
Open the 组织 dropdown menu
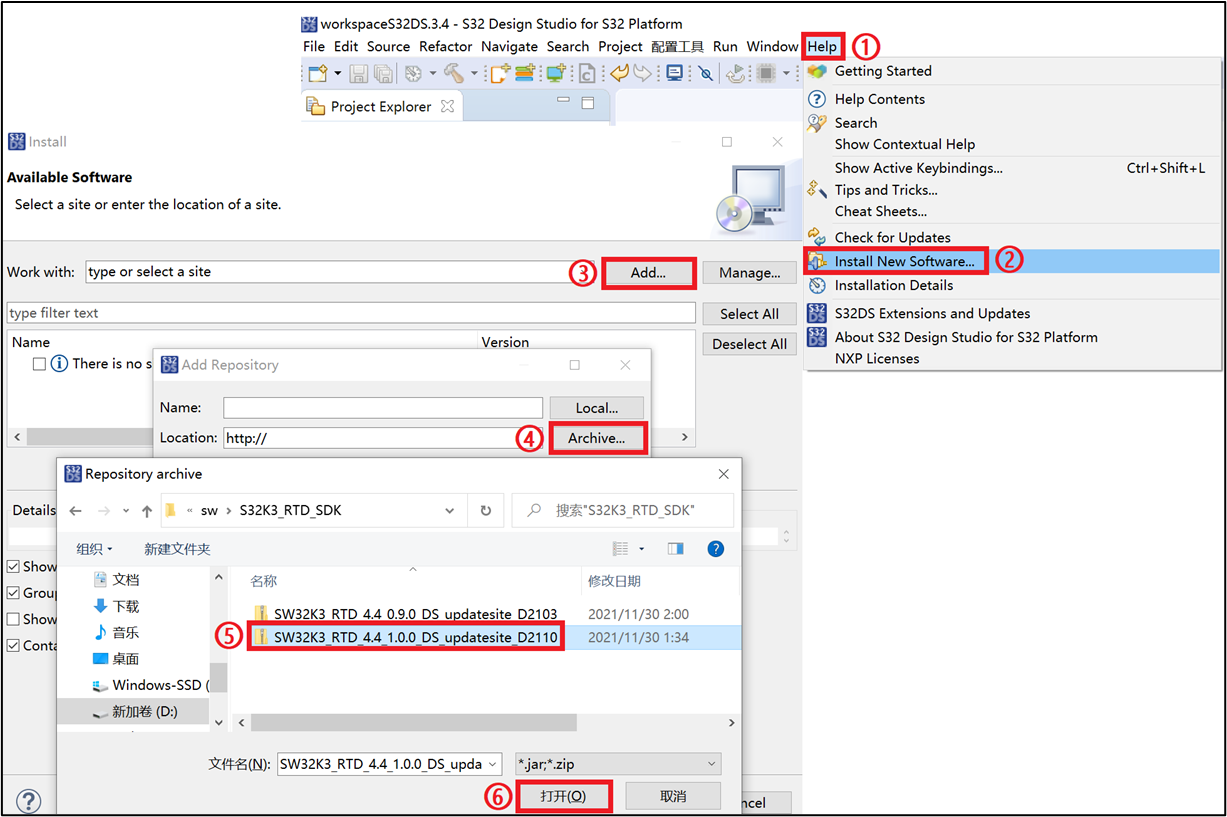[x=95, y=549]
